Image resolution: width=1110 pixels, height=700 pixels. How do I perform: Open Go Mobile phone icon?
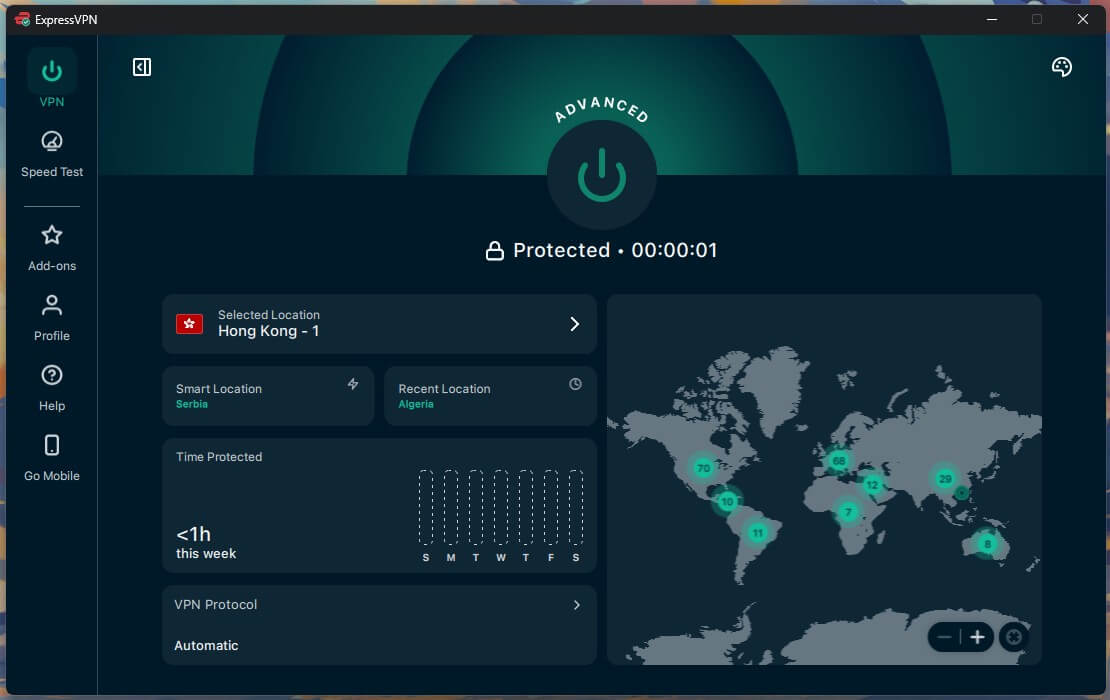(52, 445)
